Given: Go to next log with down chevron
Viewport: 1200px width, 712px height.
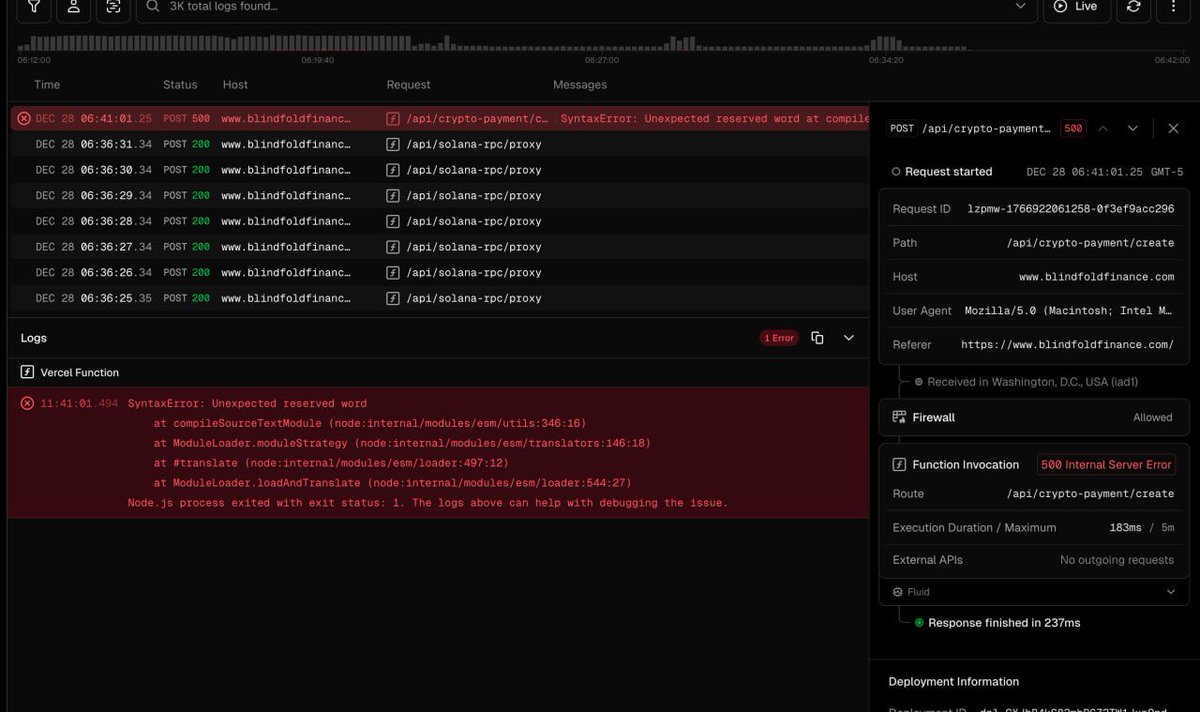Looking at the screenshot, I should (1133, 128).
